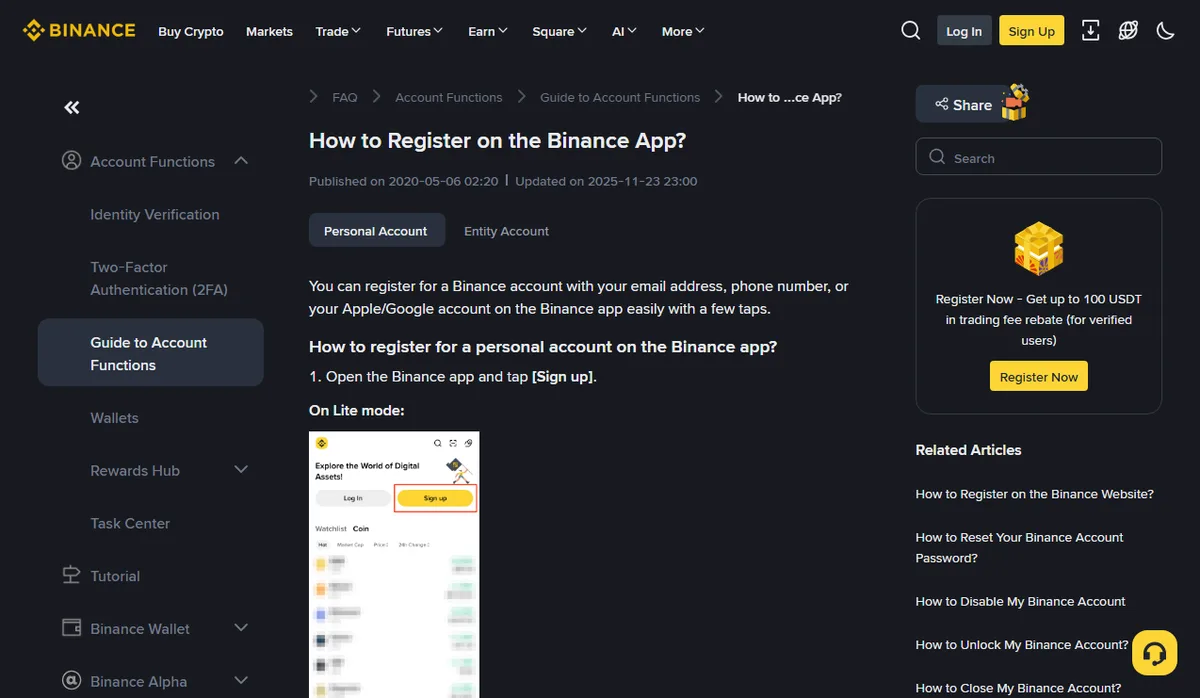
Task: Click the Log In button
Action: point(964,31)
